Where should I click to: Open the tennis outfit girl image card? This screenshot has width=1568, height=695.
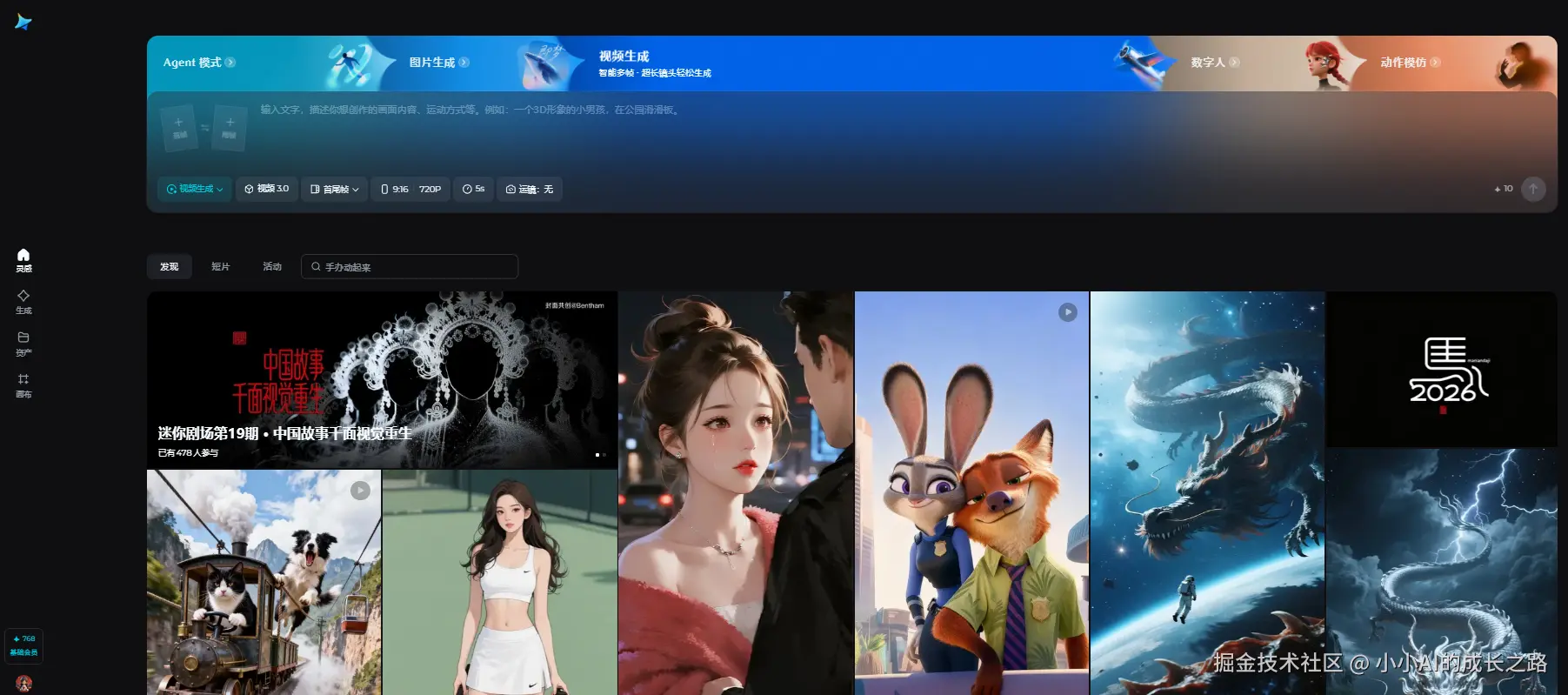pyautogui.click(x=500, y=583)
